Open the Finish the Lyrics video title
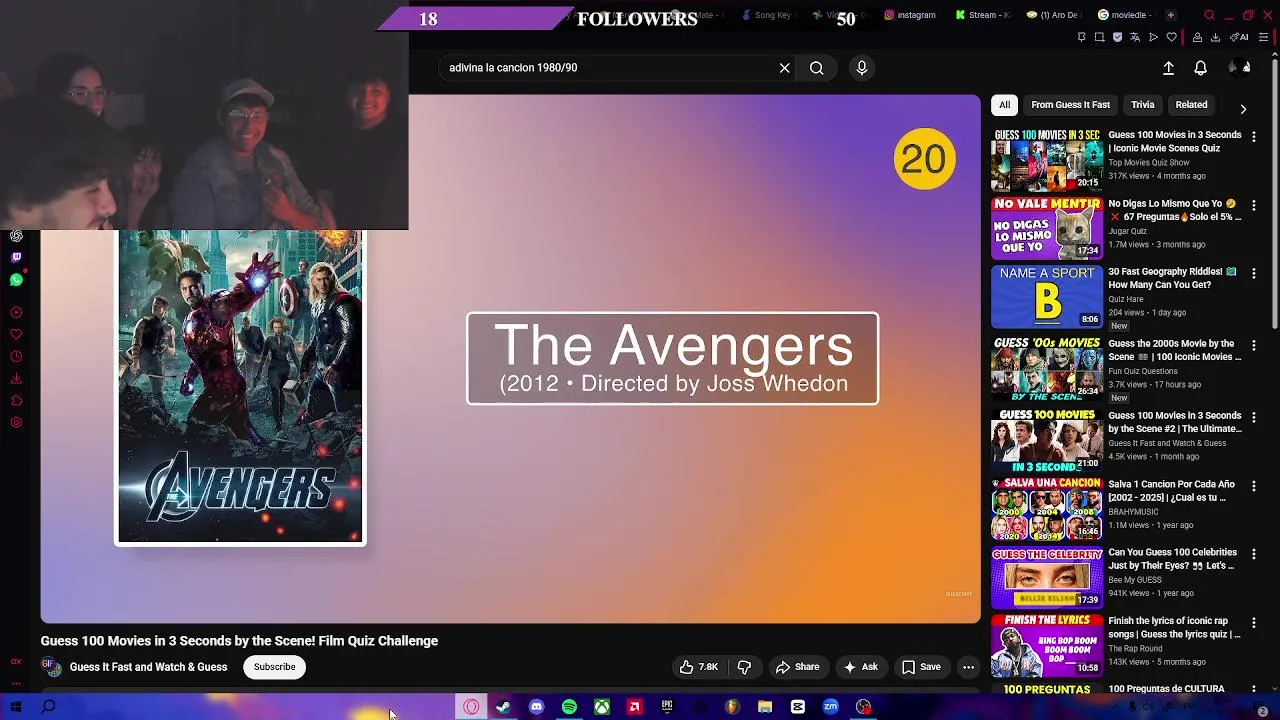The image size is (1280, 720). pyautogui.click(x=1174, y=627)
